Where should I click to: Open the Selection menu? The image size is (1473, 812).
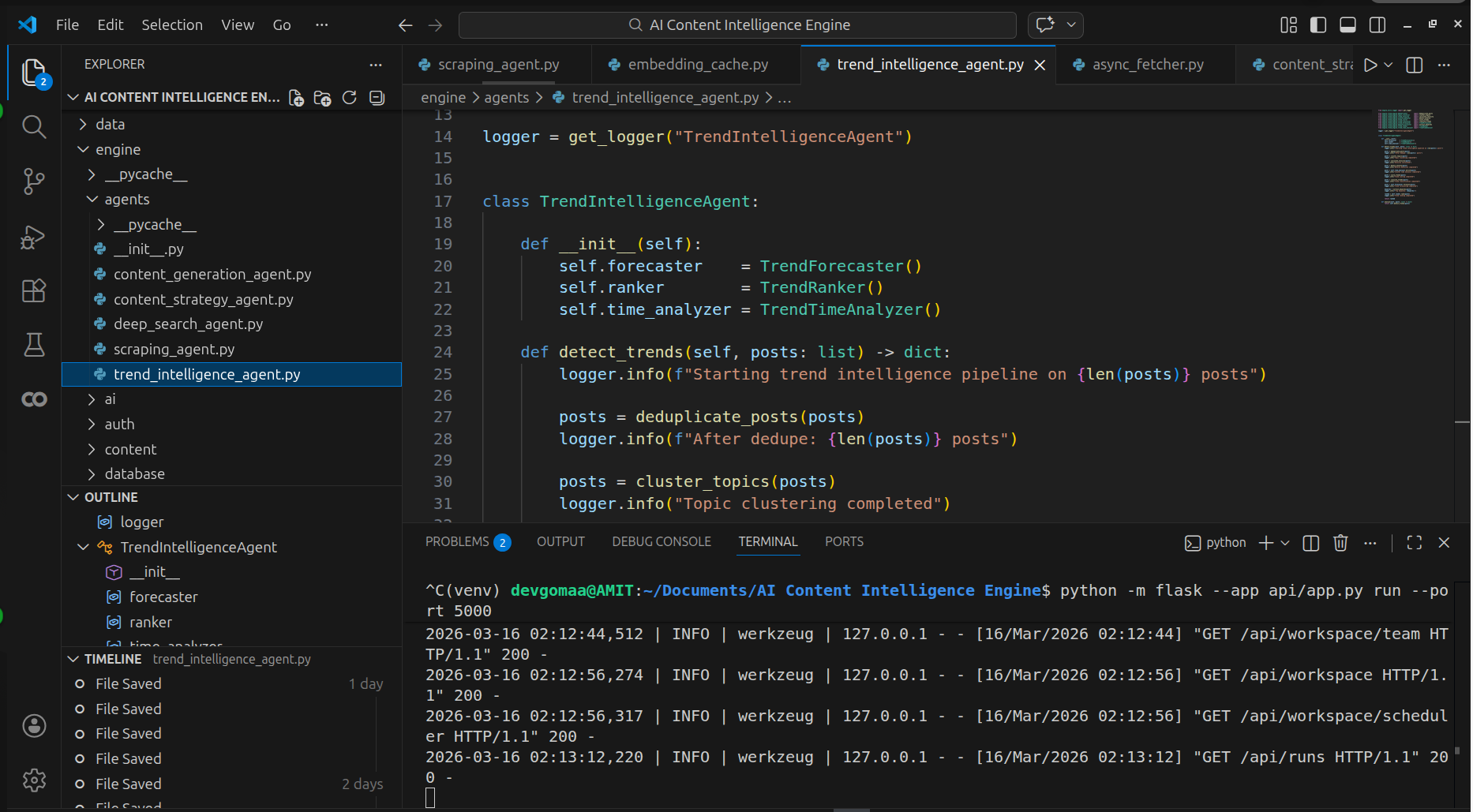click(x=172, y=25)
